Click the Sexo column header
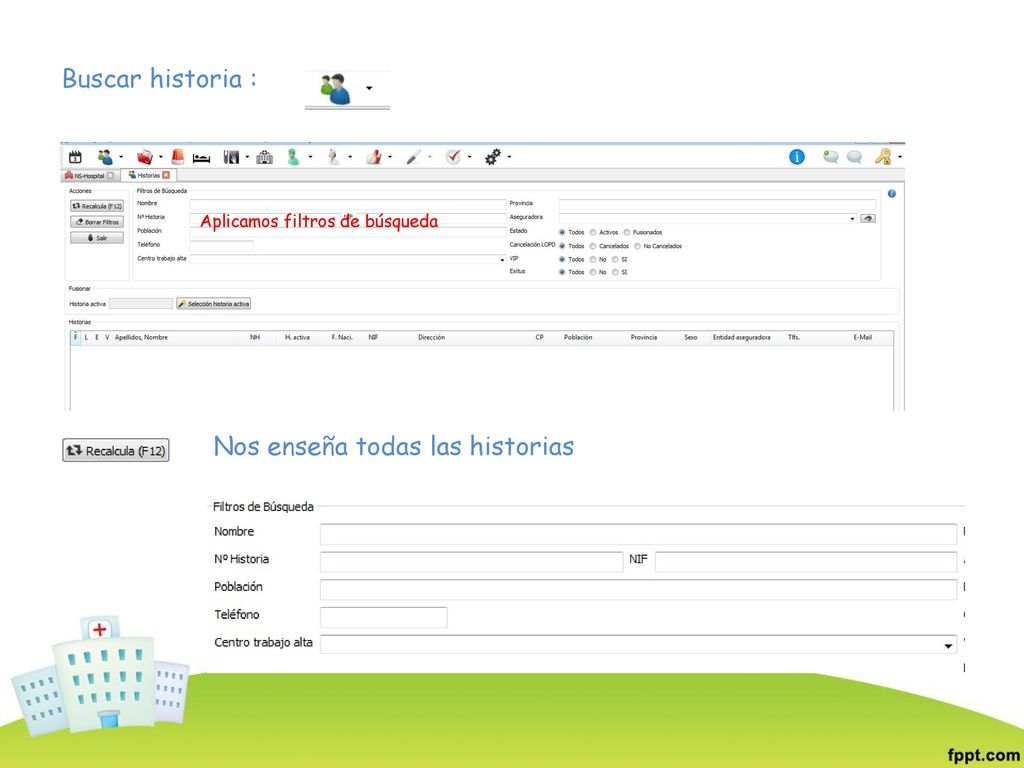1024x768 pixels. (690, 338)
